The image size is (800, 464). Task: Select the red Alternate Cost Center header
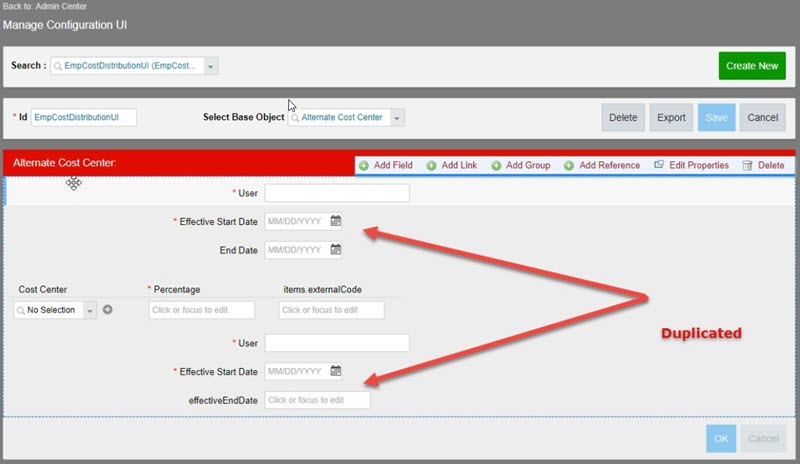tap(179, 163)
